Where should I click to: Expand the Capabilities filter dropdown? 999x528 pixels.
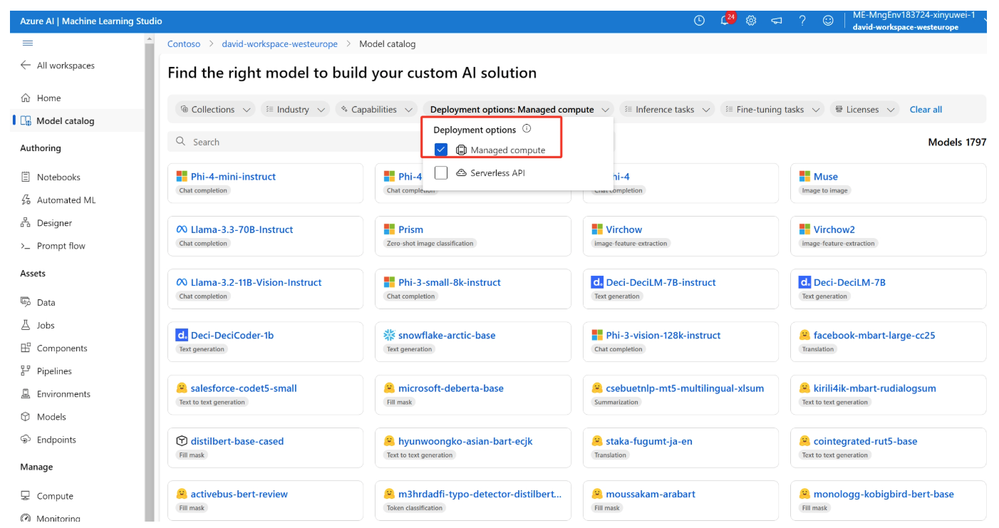click(377, 110)
